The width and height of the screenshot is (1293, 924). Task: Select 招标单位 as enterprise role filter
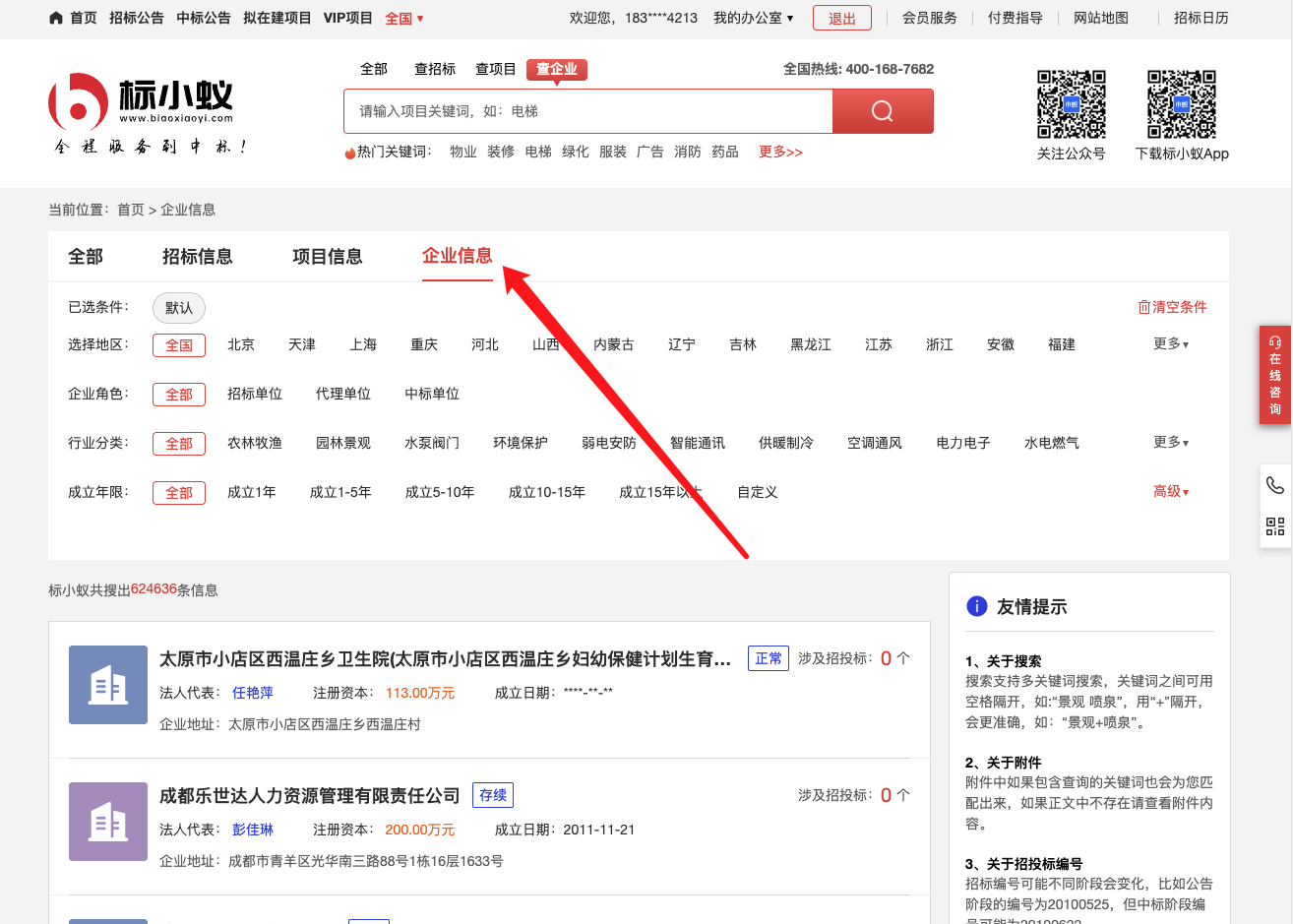click(x=255, y=394)
